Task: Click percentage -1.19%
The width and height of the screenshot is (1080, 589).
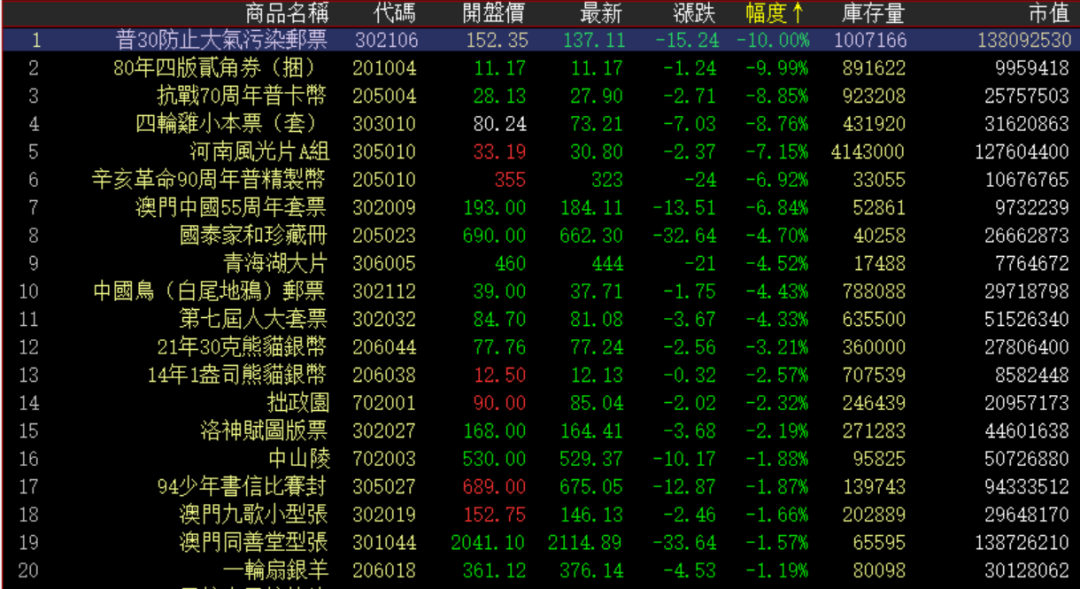Action: point(776,570)
